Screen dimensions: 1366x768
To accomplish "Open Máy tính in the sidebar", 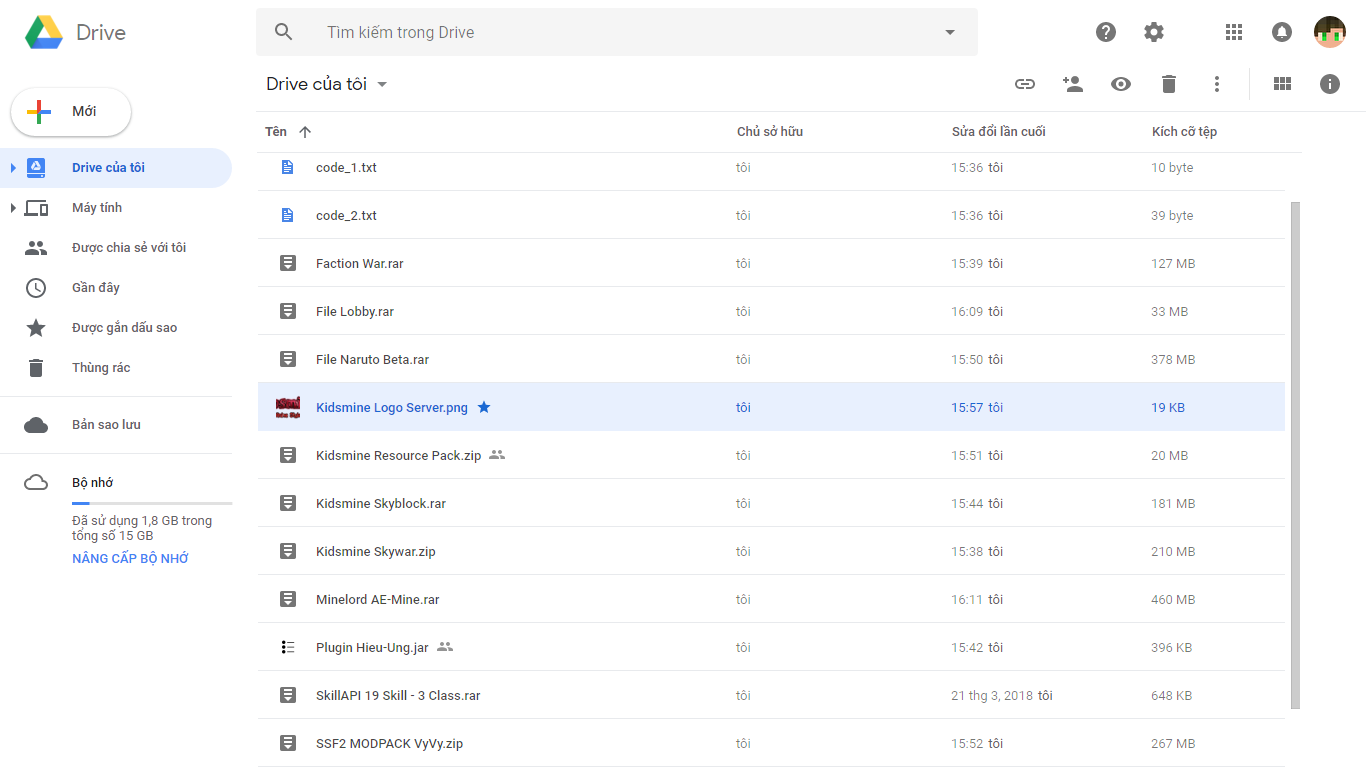I will click(116, 208).
